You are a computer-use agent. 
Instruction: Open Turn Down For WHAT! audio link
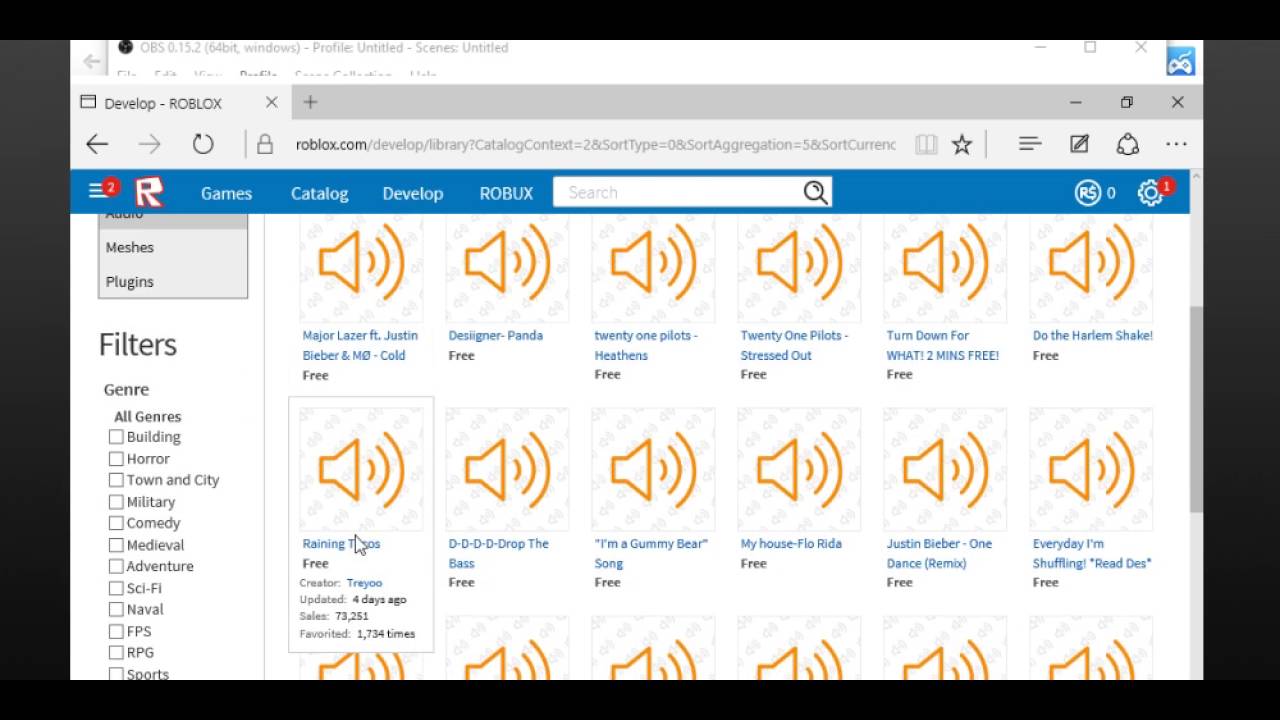[942, 345]
